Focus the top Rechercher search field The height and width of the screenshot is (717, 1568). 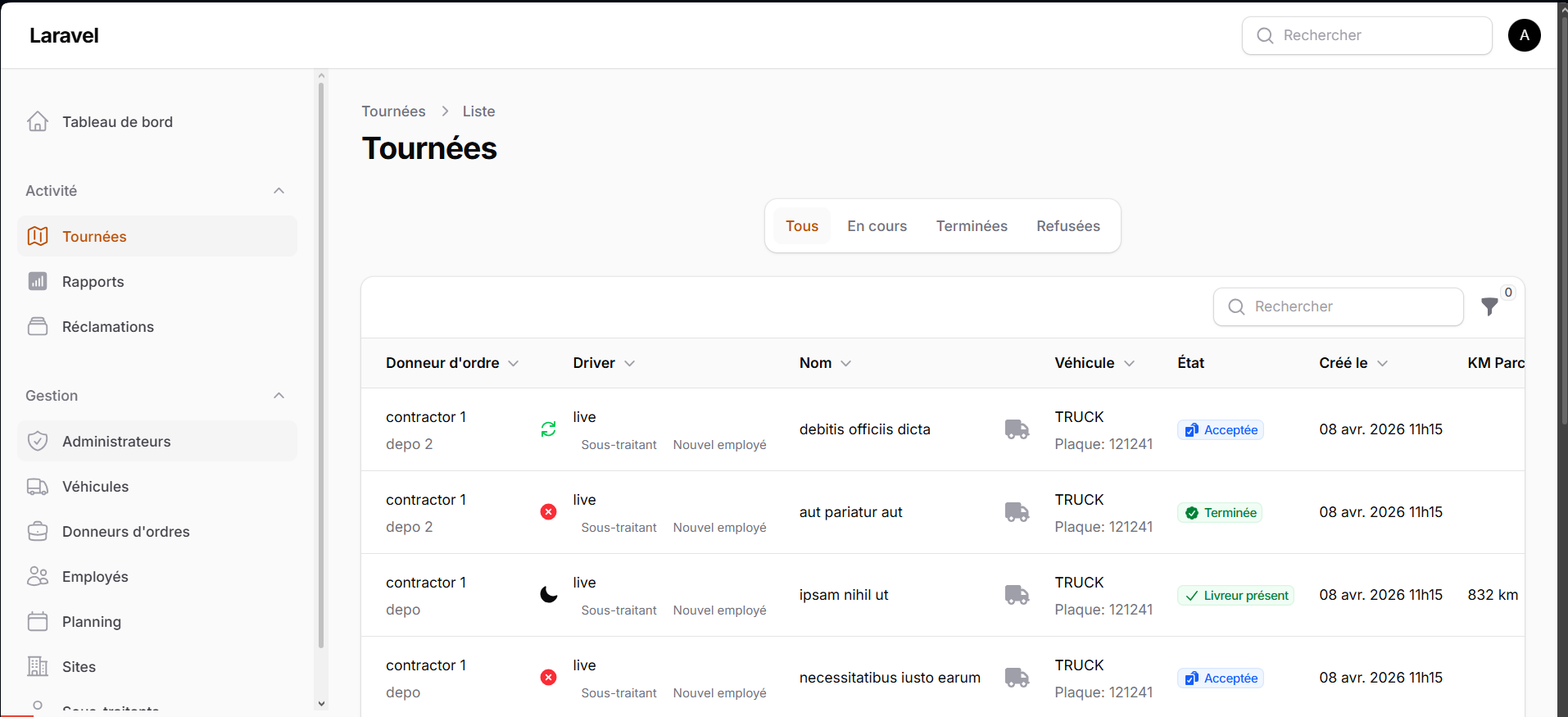(1366, 35)
